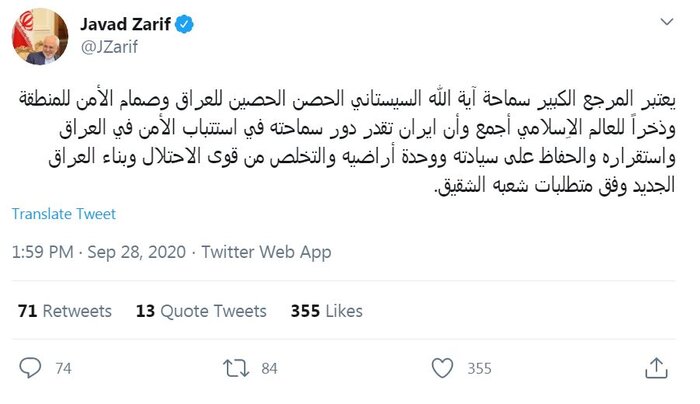Click the 355 count beside the heart
The width and height of the screenshot is (700, 404).
pos(479,369)
